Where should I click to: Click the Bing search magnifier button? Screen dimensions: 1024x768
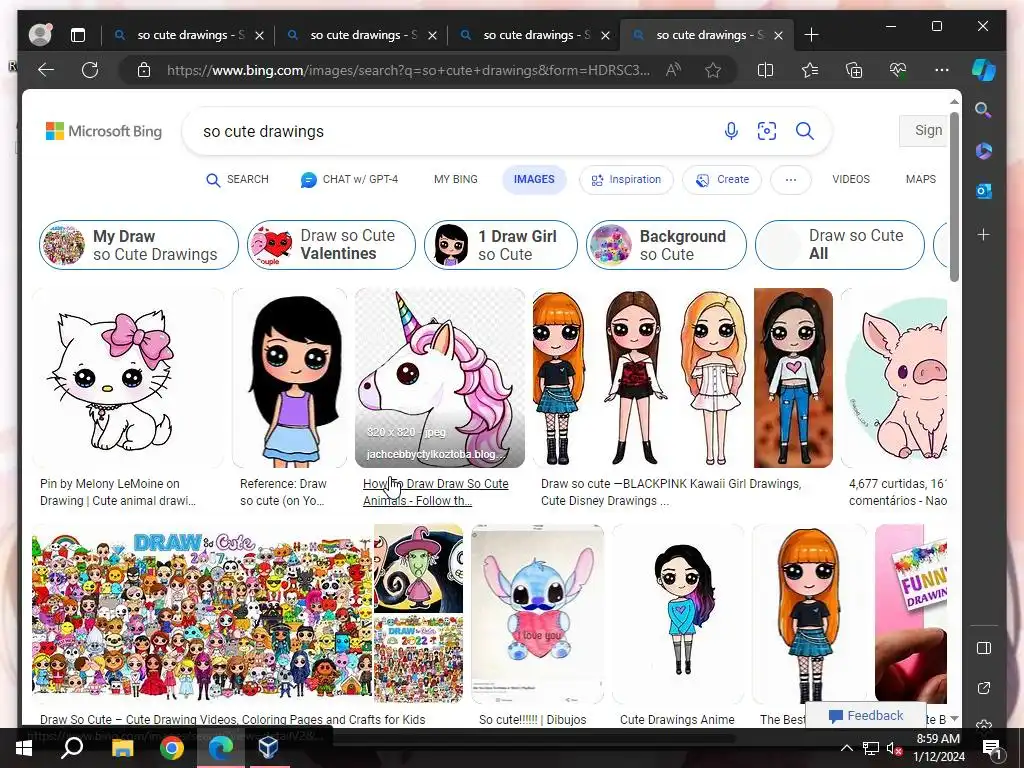(x=805, y=131)
